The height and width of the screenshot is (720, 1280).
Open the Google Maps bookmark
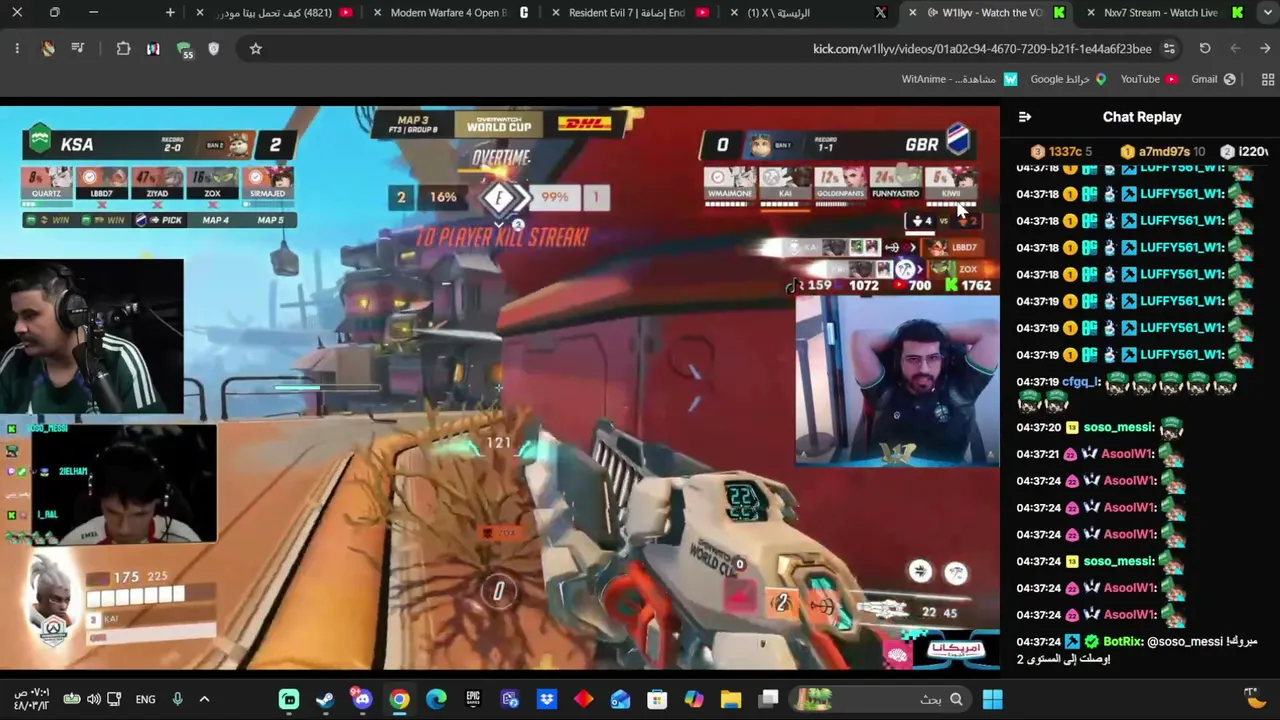point(1068,79)
